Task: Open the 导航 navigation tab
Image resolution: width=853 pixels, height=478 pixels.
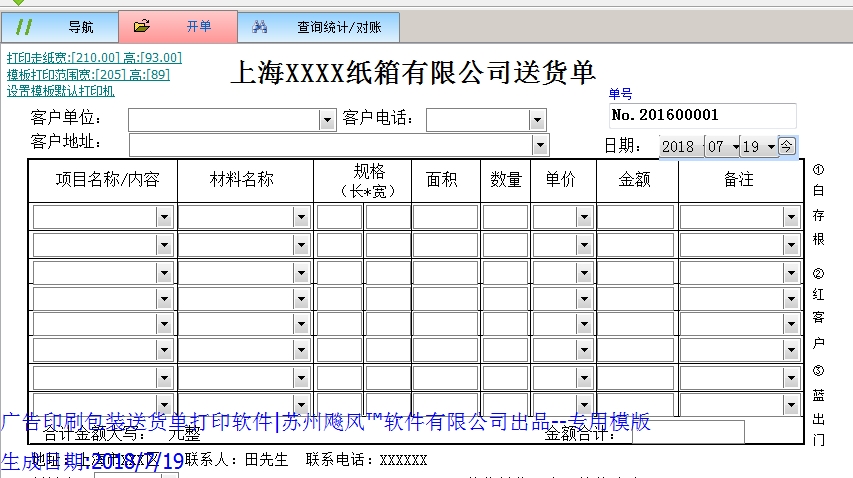Action: coord(80,27)
